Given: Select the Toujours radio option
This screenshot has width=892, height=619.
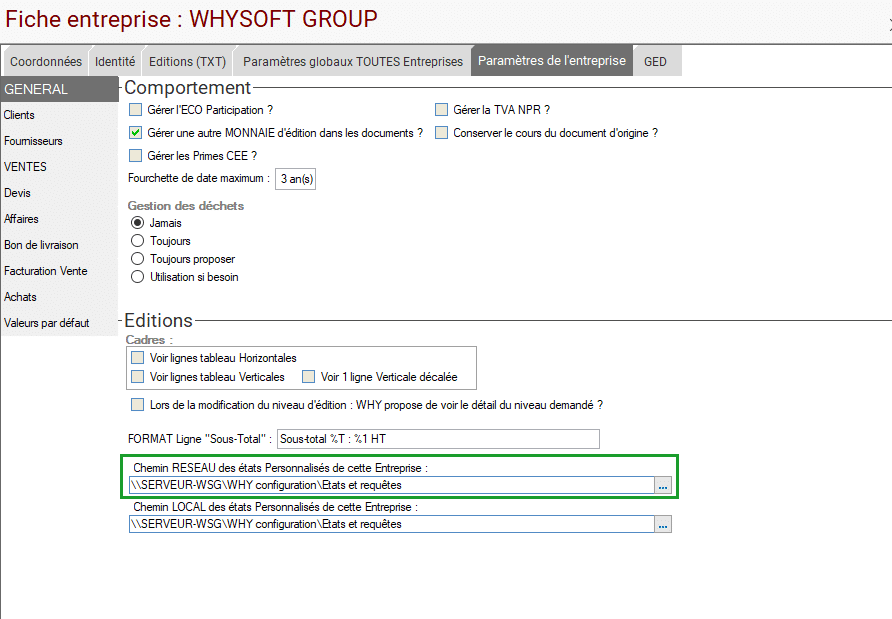Looking at the screenshot, I should point(137,241).
